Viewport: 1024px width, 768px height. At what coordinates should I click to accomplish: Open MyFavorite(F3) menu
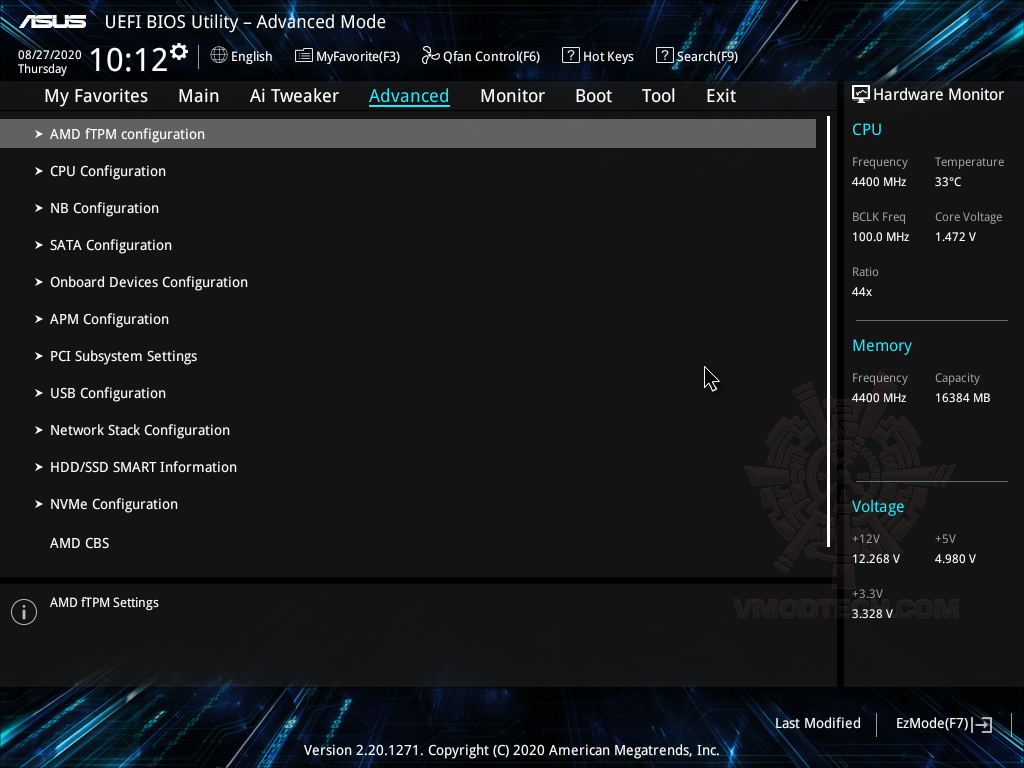pos(347,56)
